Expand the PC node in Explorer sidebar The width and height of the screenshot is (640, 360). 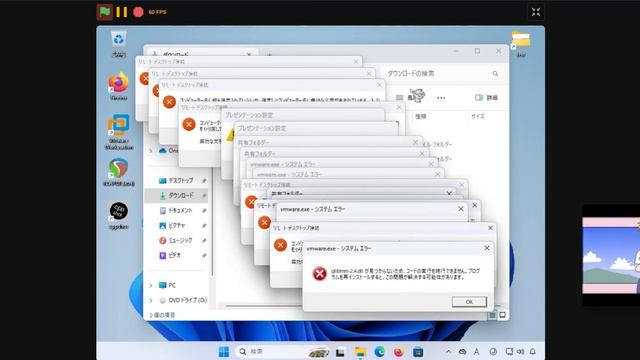[x=151, y=285]
